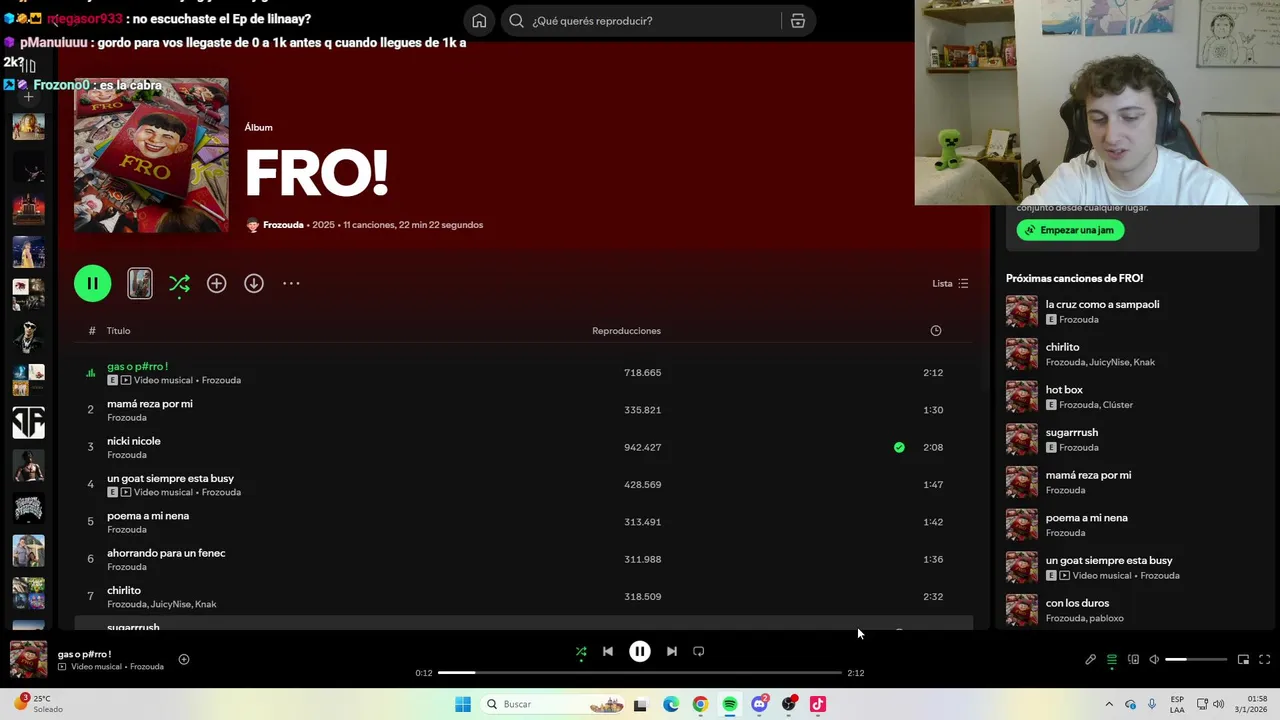The width and height of the screenshot is (1280, 720).
Task: Open the video preview thumbnail beside the pause button
Action: point(140,283)
